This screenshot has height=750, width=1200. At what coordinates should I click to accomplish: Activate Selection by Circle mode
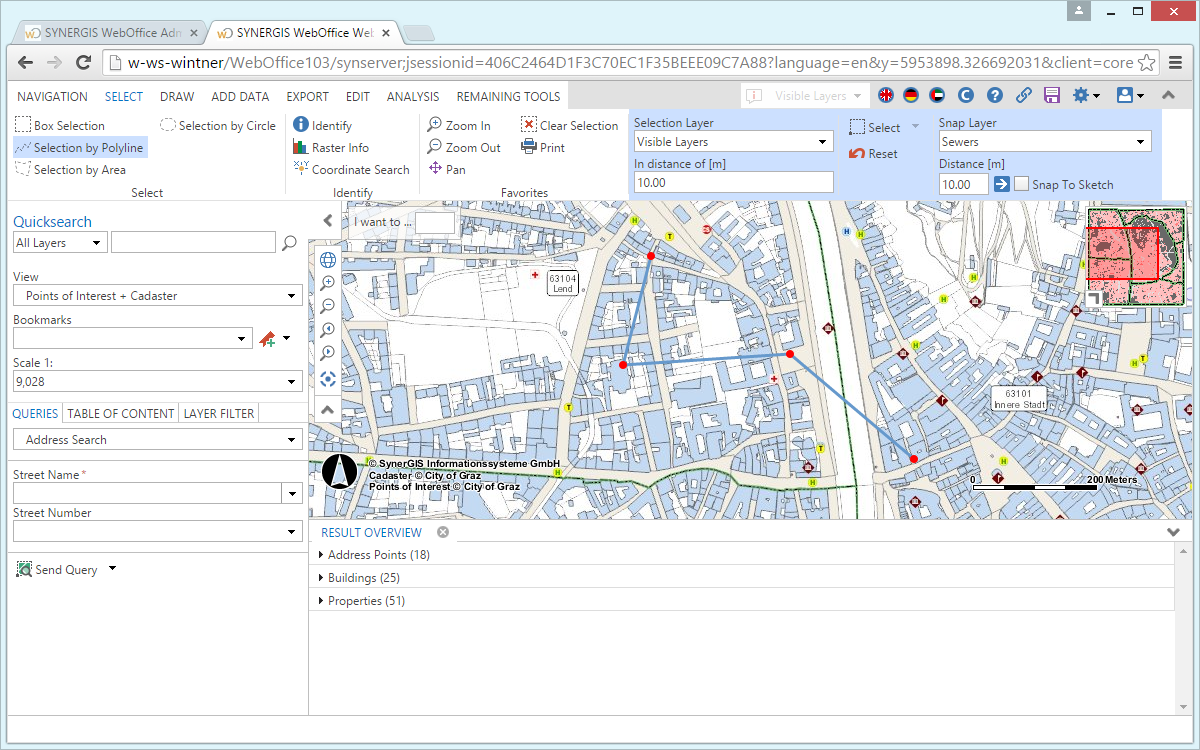click(x=217, y=124)
